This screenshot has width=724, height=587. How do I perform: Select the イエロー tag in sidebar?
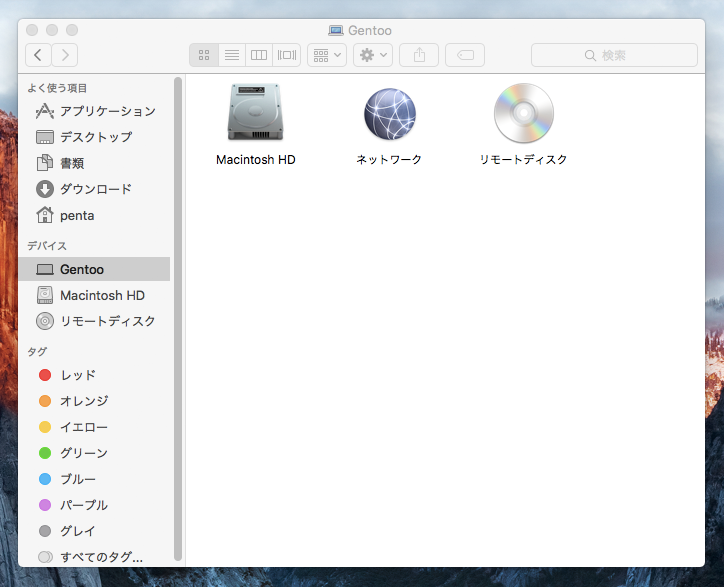pyautogui.click(x=96, y=427)
